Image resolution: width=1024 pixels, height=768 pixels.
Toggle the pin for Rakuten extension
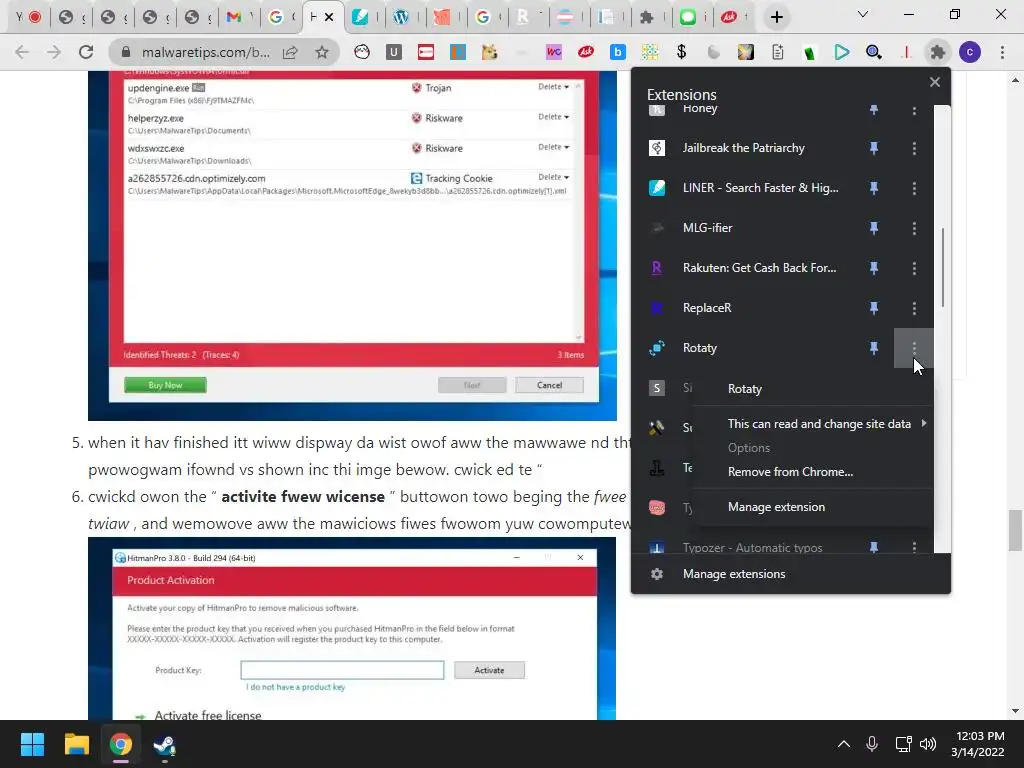[874, 268]
